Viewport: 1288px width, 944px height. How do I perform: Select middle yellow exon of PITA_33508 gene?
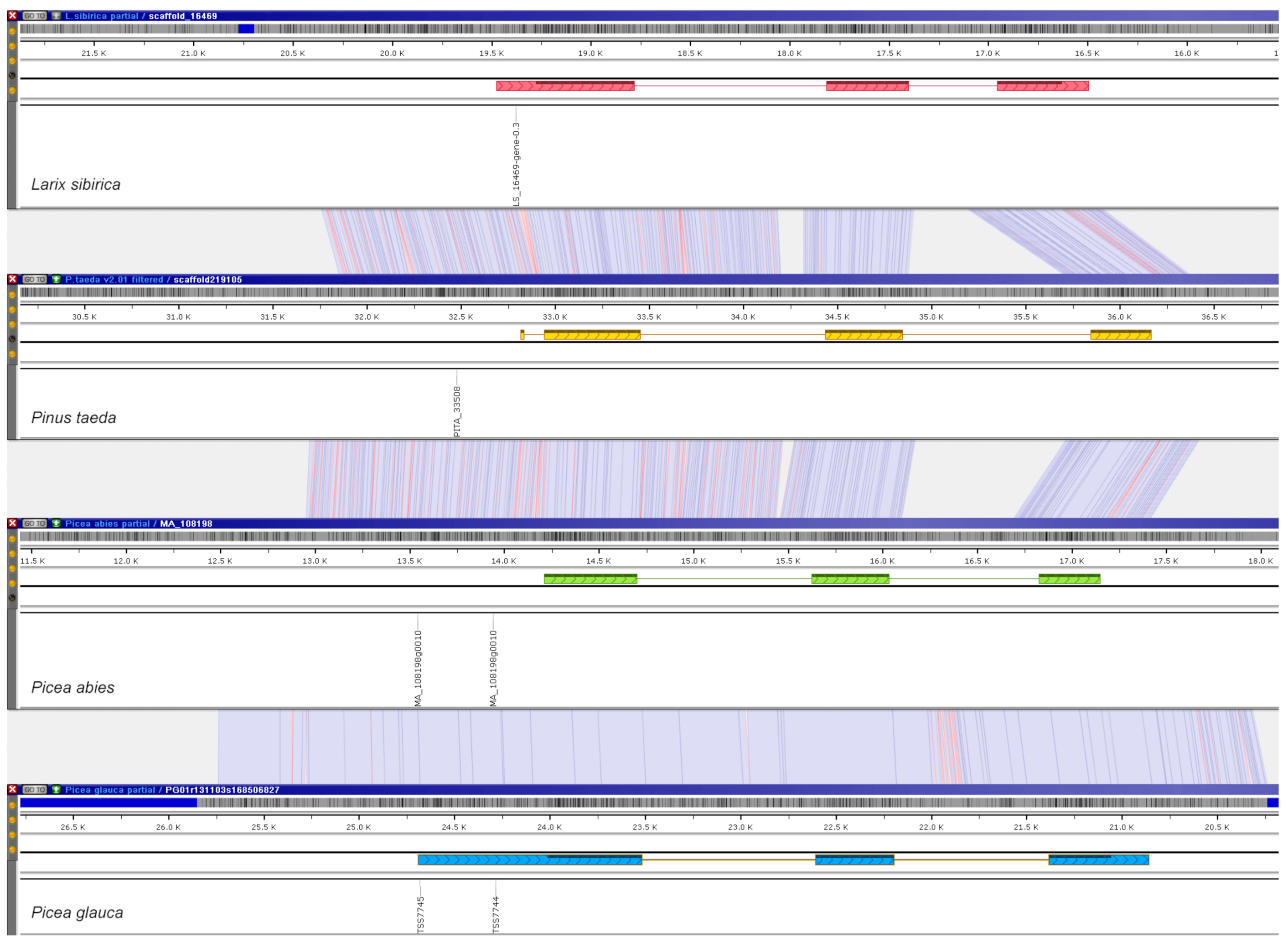pos(864,335)
